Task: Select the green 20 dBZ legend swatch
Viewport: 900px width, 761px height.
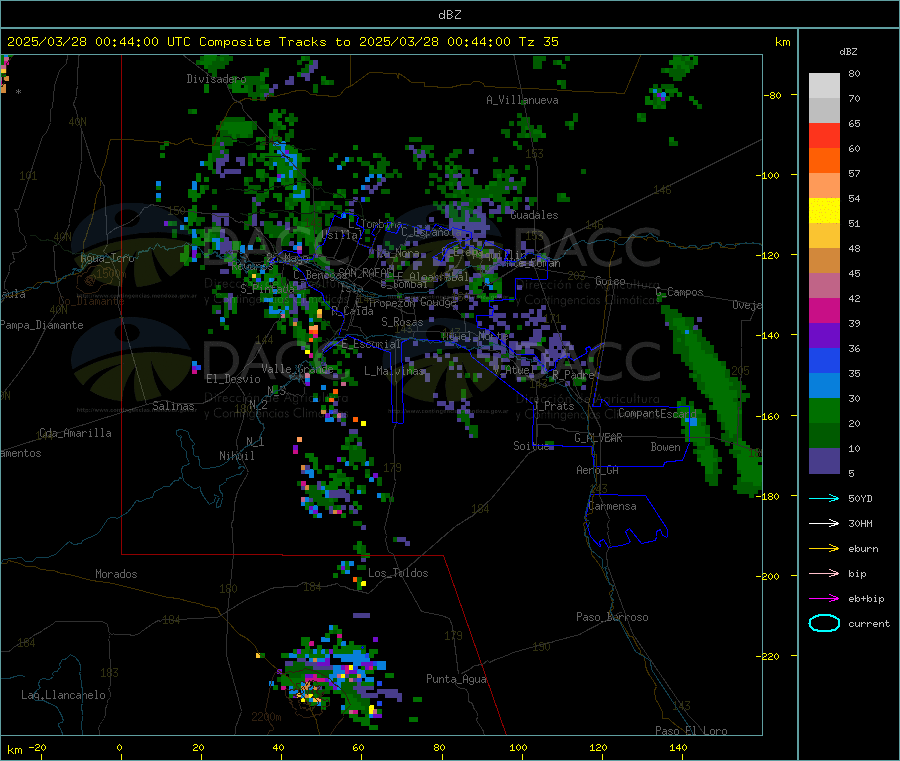Action: [x=824, y=410]
